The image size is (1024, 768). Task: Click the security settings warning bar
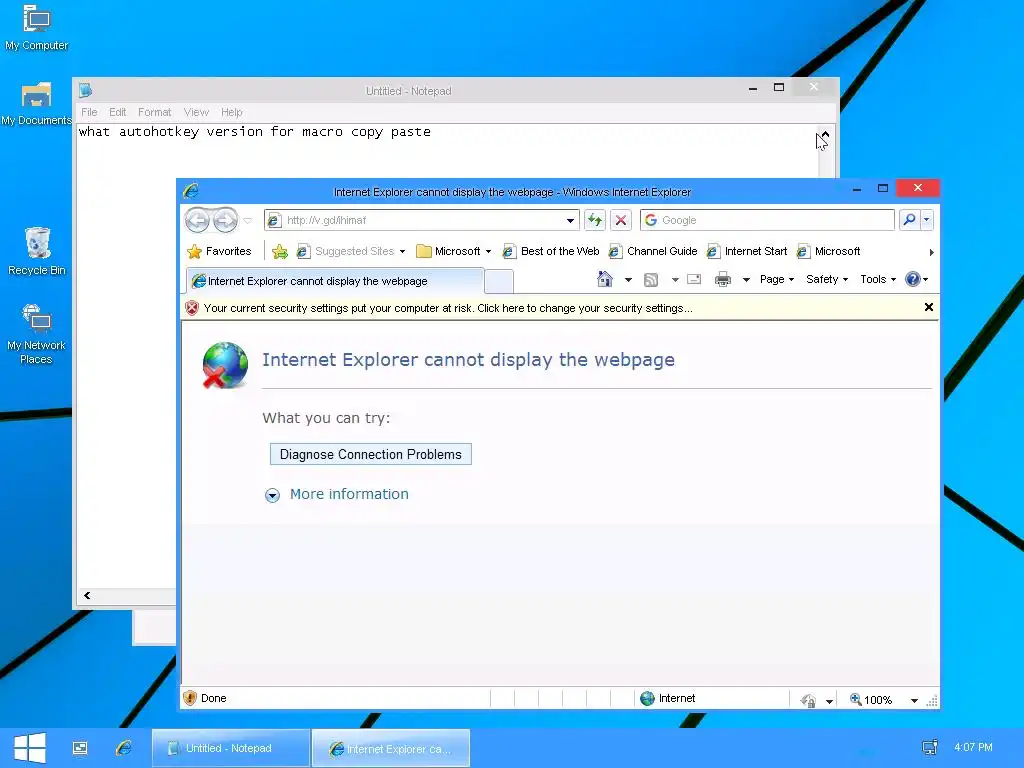click(448, 308)
